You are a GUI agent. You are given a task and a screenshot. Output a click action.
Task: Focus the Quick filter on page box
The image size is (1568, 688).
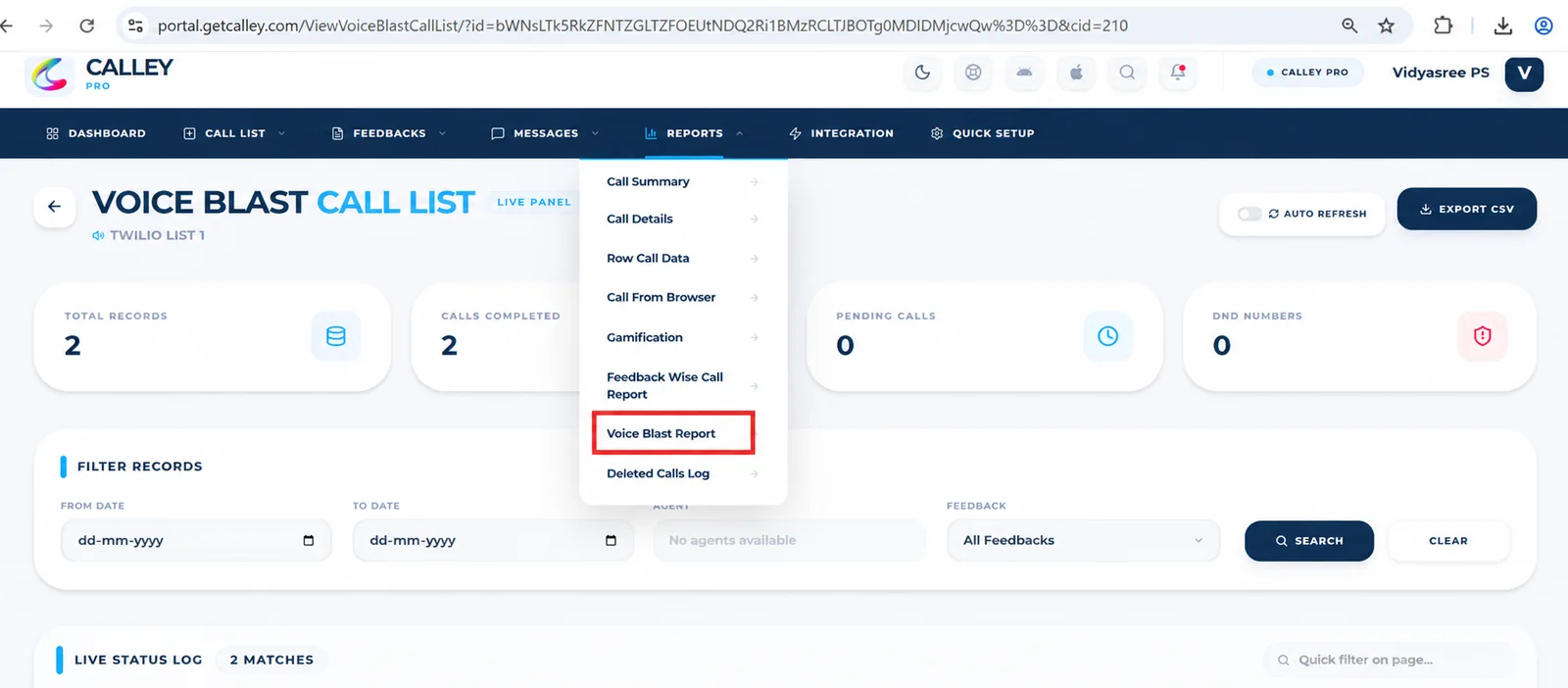pyautogui.click(x=1390, y=660)
